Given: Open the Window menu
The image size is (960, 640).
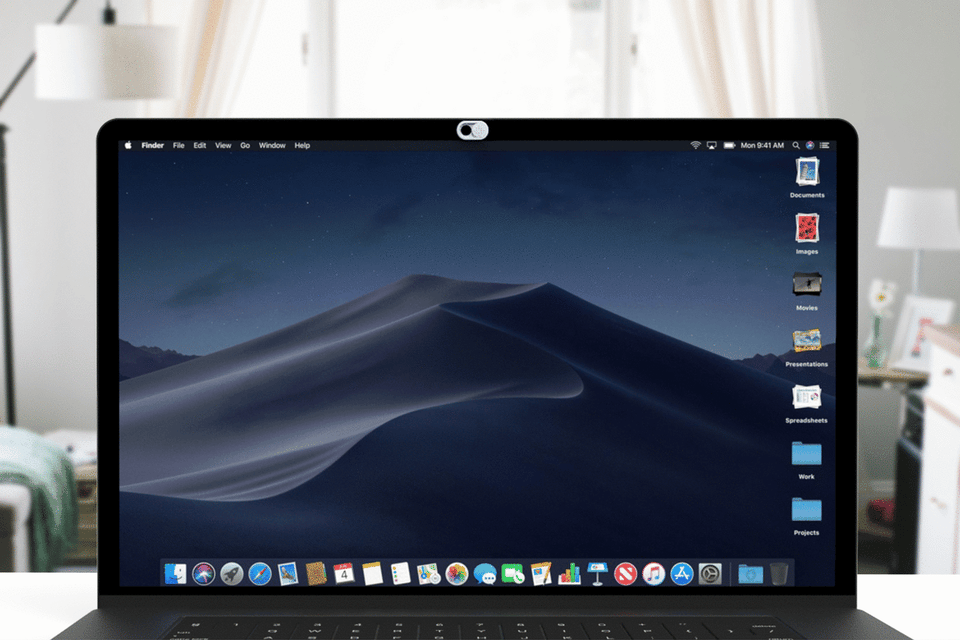Looking at the screenshot, I should tap(272, 145).
